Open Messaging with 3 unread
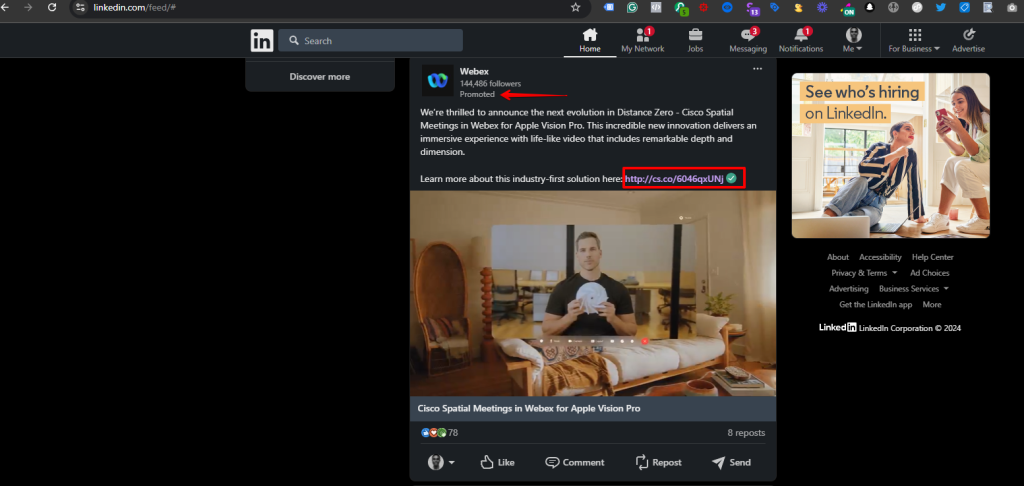This screenshot has width=1024, height=486. click(748, 40)
